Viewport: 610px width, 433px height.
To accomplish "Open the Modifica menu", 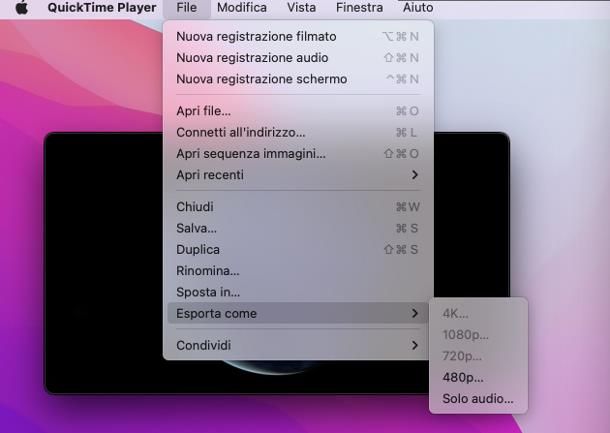I will (242, 7).
